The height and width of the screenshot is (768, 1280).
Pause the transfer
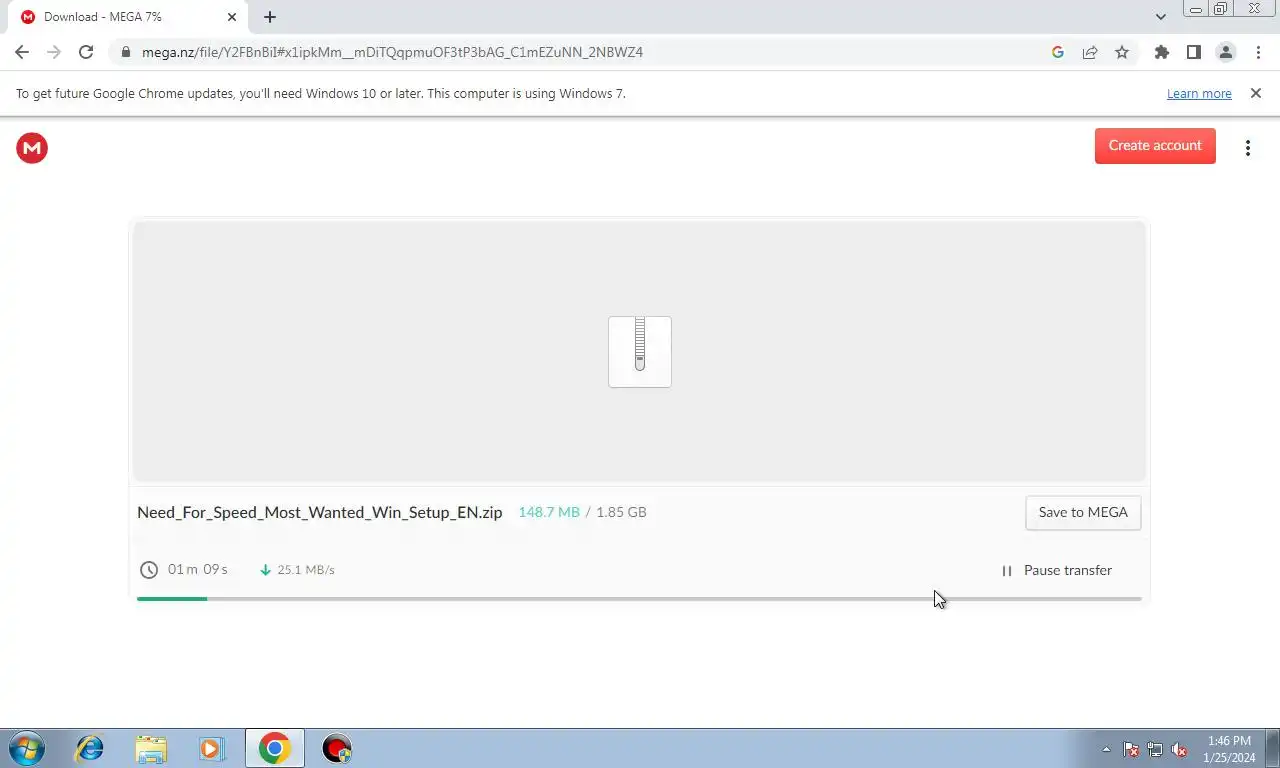[1056, 570]
